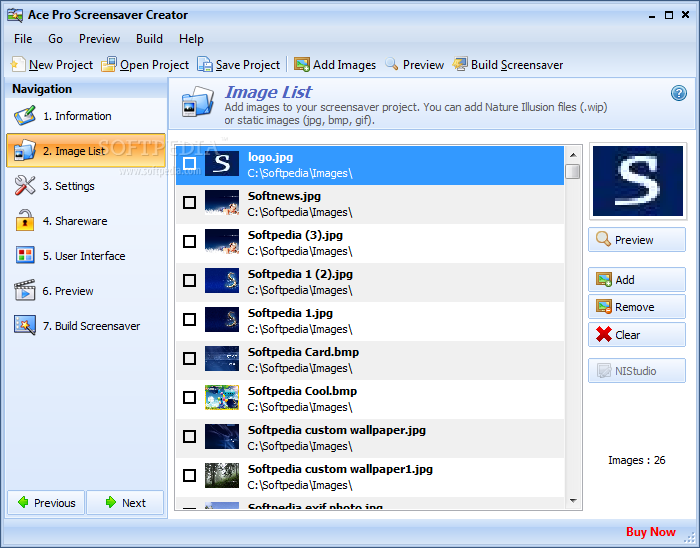700x548 pixels.
Task: Click the Images : 26 count text
Action: 637,460
